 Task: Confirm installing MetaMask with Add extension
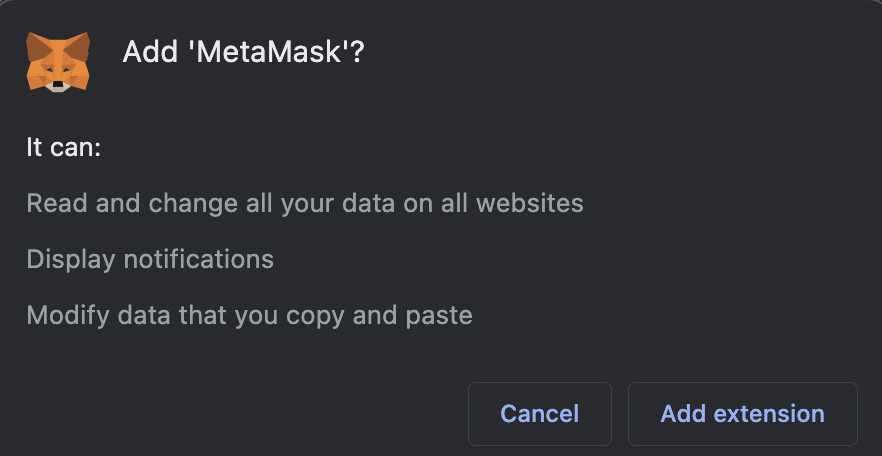pos(742,413)
